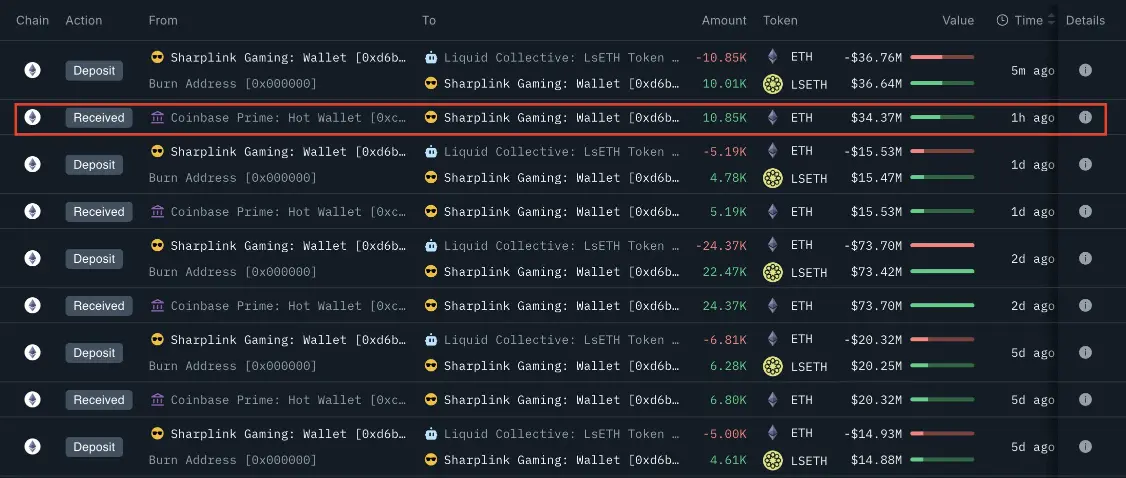This screenshot has height=478, width=1126.
Task: Open details info icon for the 5m ago deposit
Action: pyautogui.click(x=1085, y=70)
